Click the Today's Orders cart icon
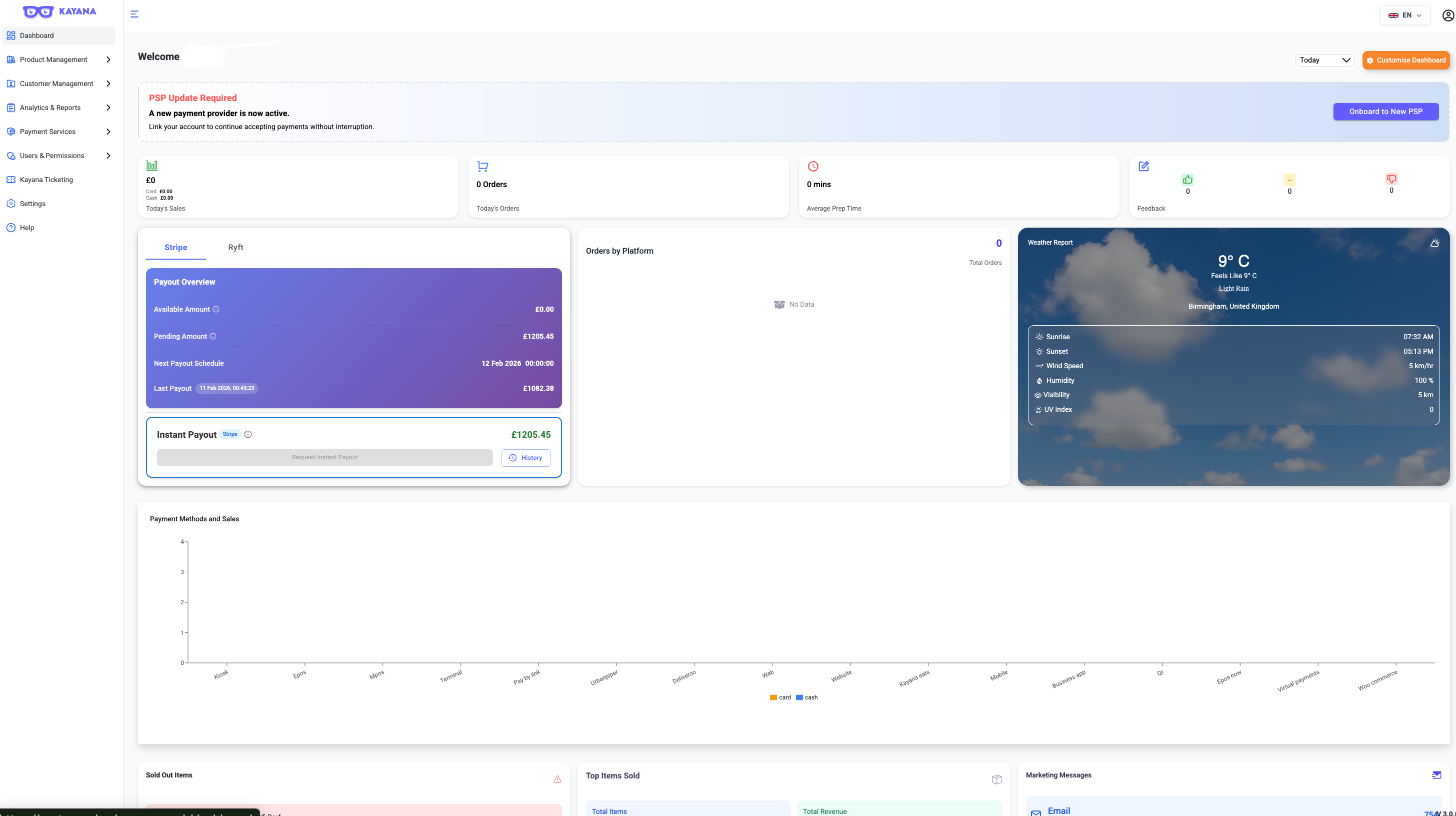The width and height of the screenshot is (1456, 816). pos(482,166)
